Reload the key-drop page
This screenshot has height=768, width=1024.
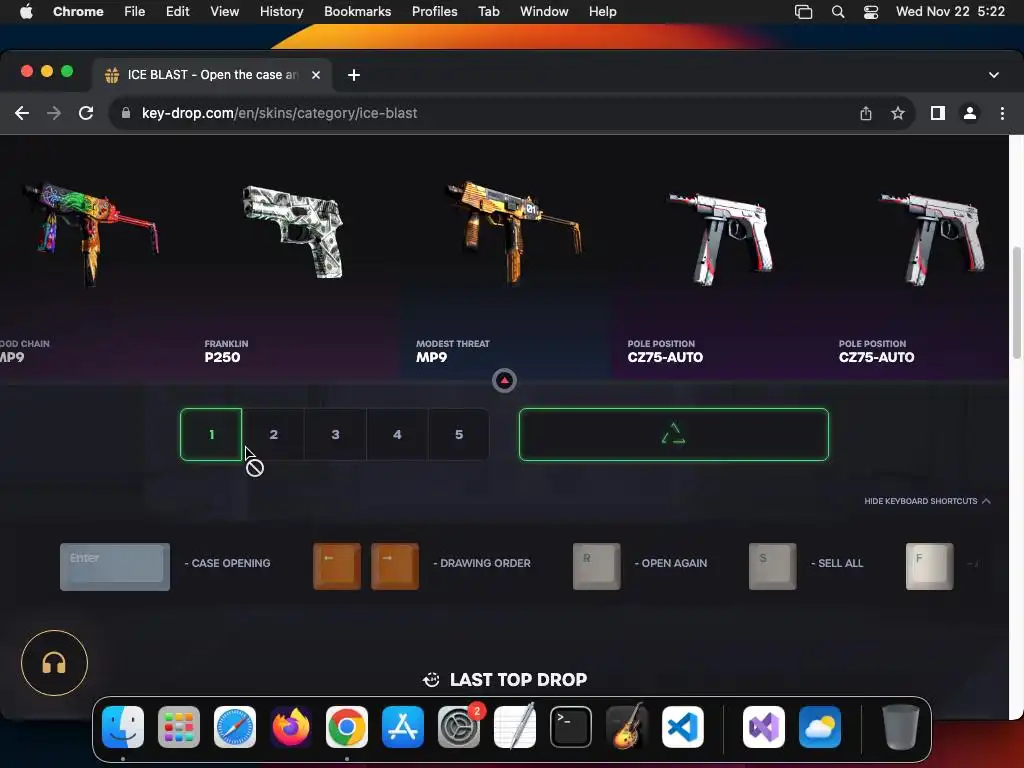click(86, 113)
